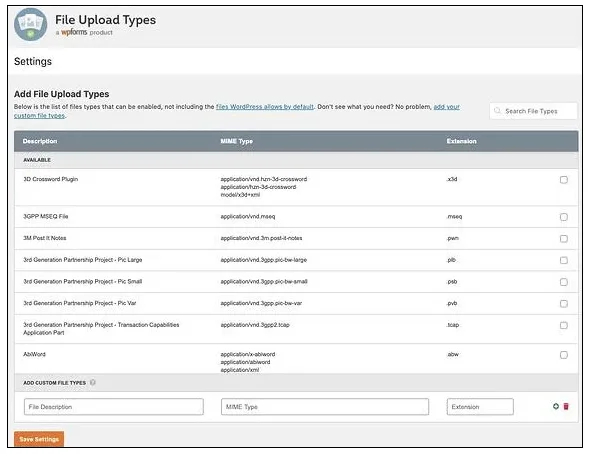Click the Save Settings button
The image size is (590, 454).
tap(39, 439)
